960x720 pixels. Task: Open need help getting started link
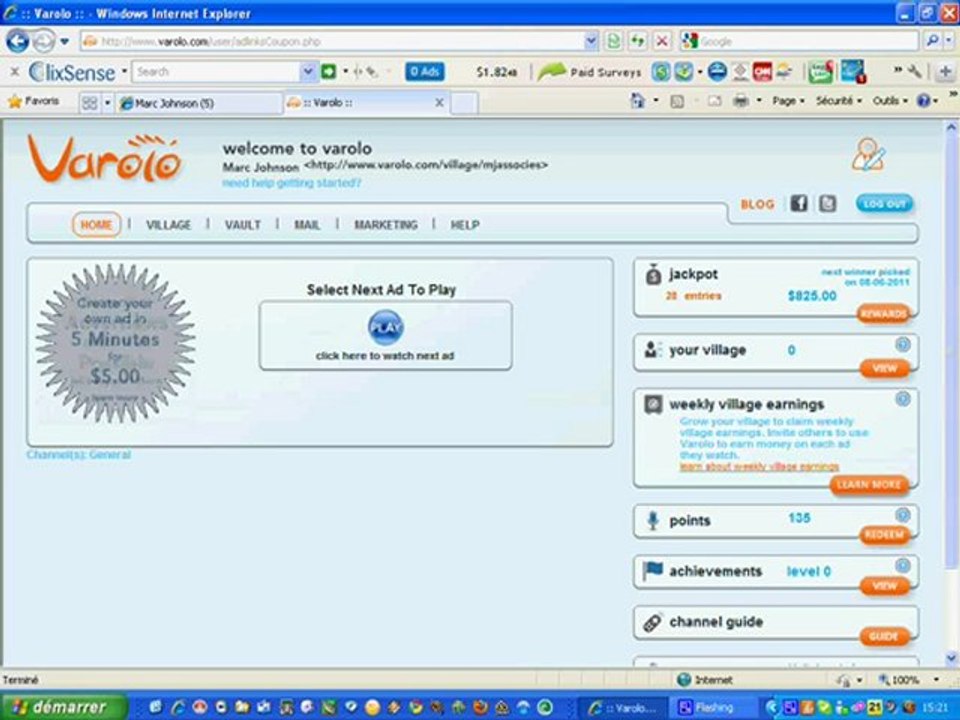(x=291, y=182)
